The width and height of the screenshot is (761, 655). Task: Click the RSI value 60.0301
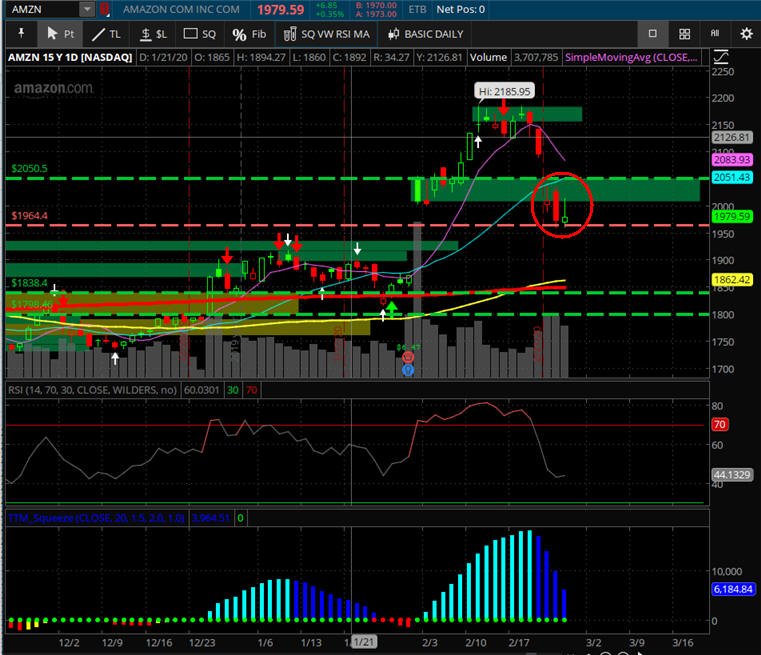(201, 390)
